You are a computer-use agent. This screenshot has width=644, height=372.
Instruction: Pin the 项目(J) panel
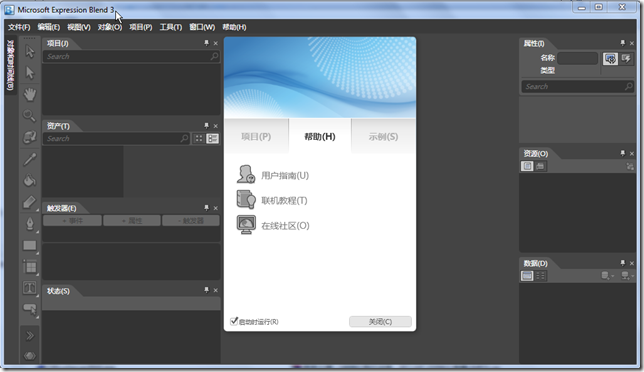[207, 43]
